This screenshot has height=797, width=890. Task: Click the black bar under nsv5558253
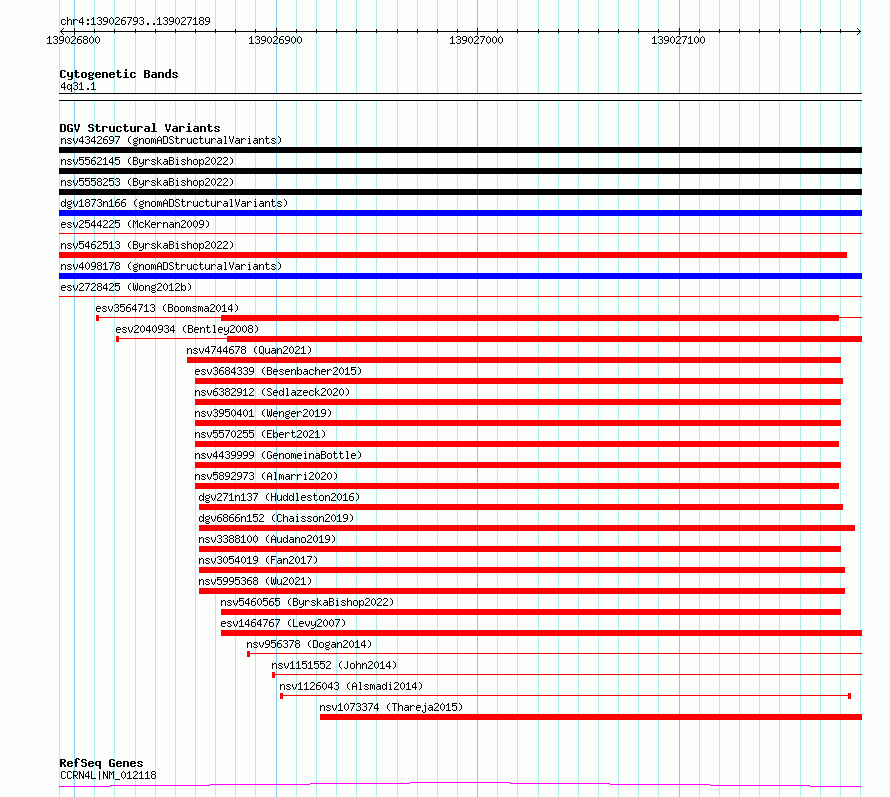(x=460, y=192)
